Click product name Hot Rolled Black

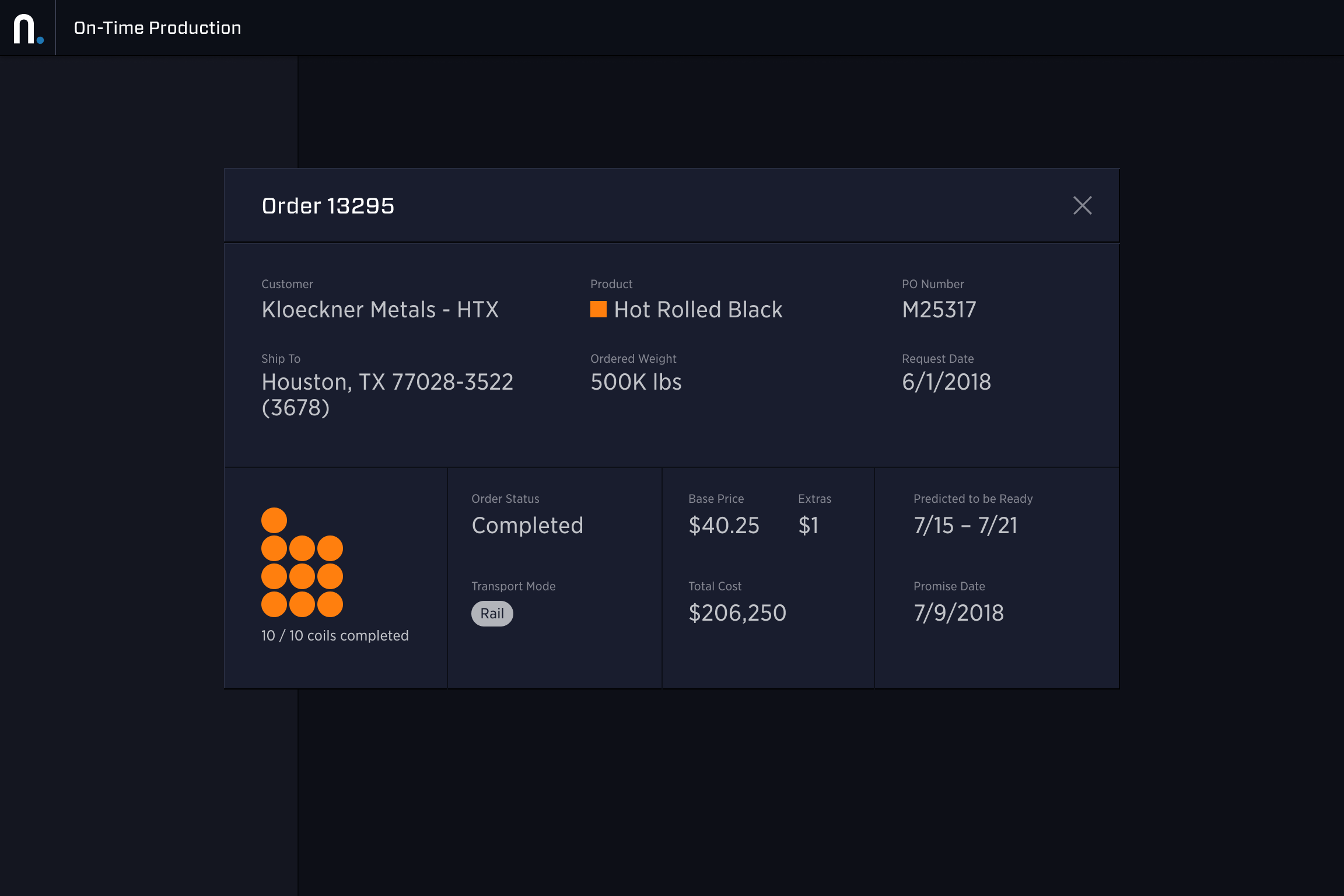tap(698, 310)
